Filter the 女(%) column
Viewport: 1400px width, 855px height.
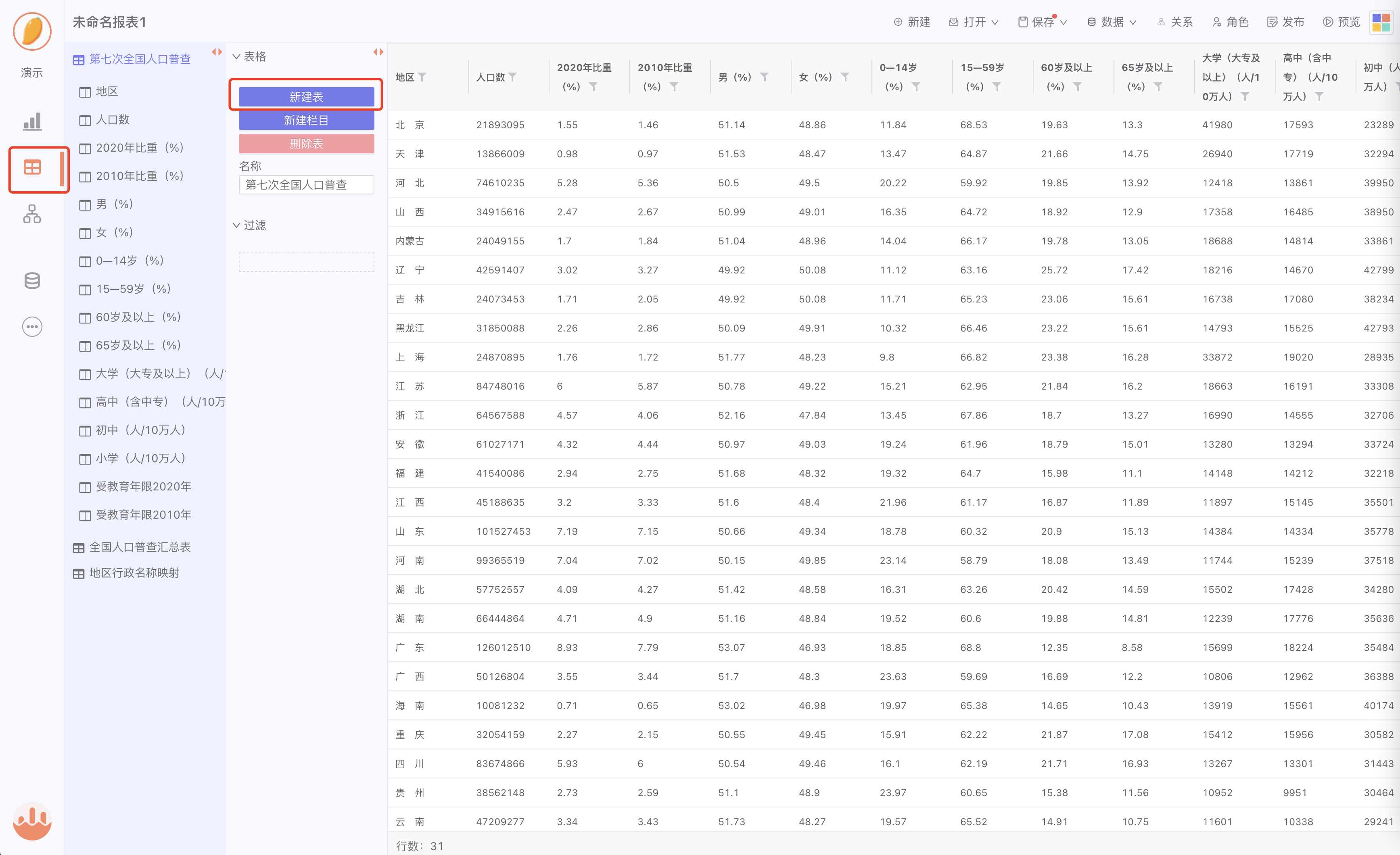pyautogui.click(x=845, y=77)
